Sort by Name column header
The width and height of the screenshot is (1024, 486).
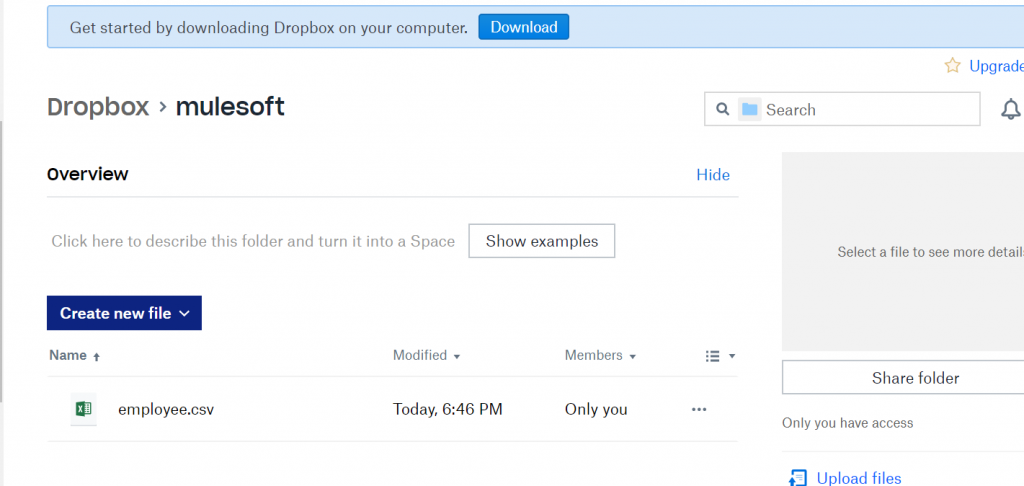(74, 355)
